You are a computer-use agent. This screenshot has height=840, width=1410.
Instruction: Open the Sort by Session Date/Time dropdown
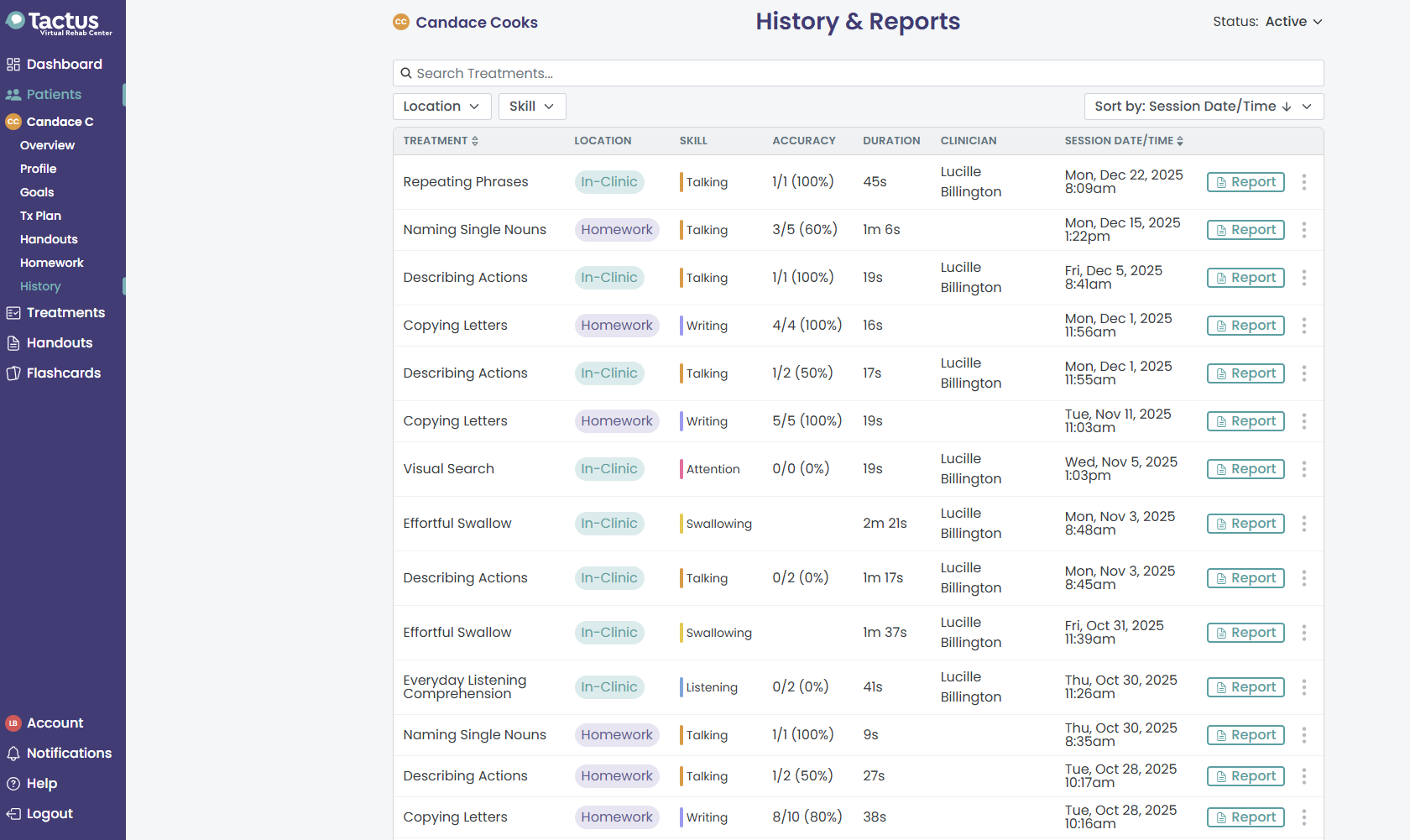(x=1203, y=107)
